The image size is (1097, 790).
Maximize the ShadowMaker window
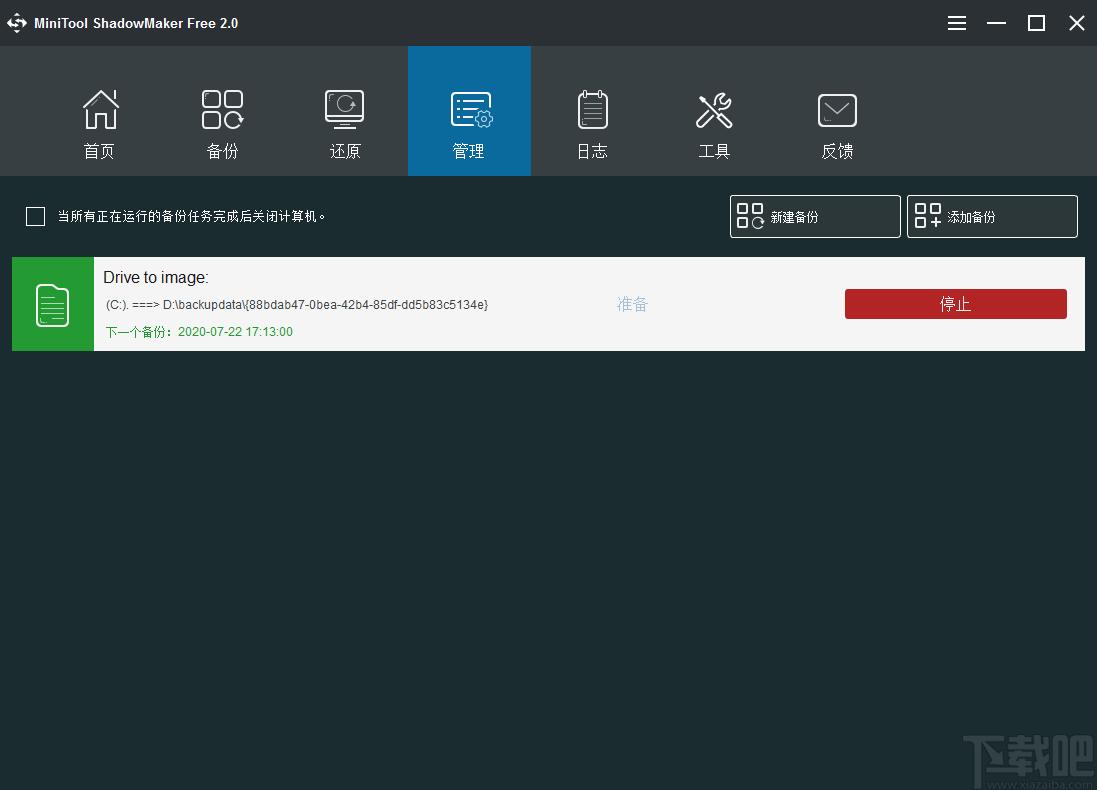1036,23
